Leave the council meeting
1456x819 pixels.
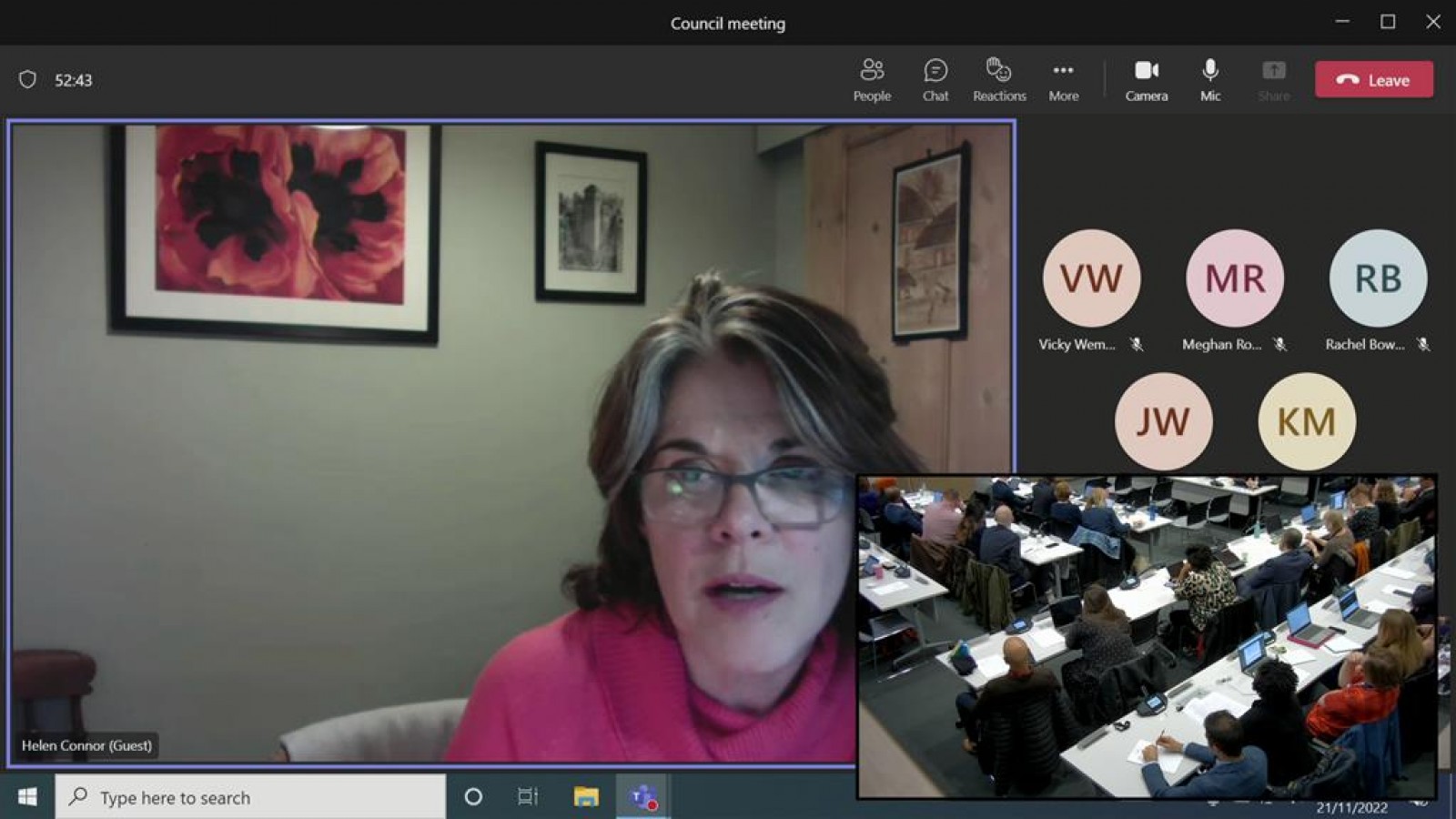click(1373, 80)
